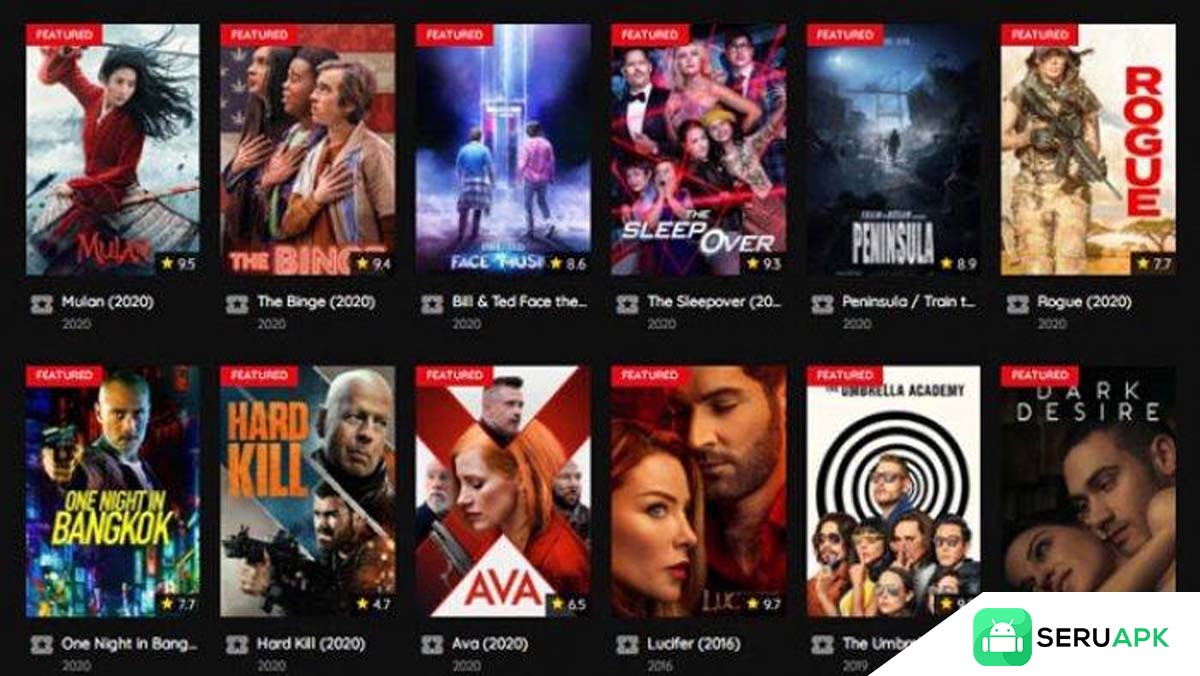Open the Rogue movie poster
Viewport: 1200px width, 676px height.
pos(1088,149)
